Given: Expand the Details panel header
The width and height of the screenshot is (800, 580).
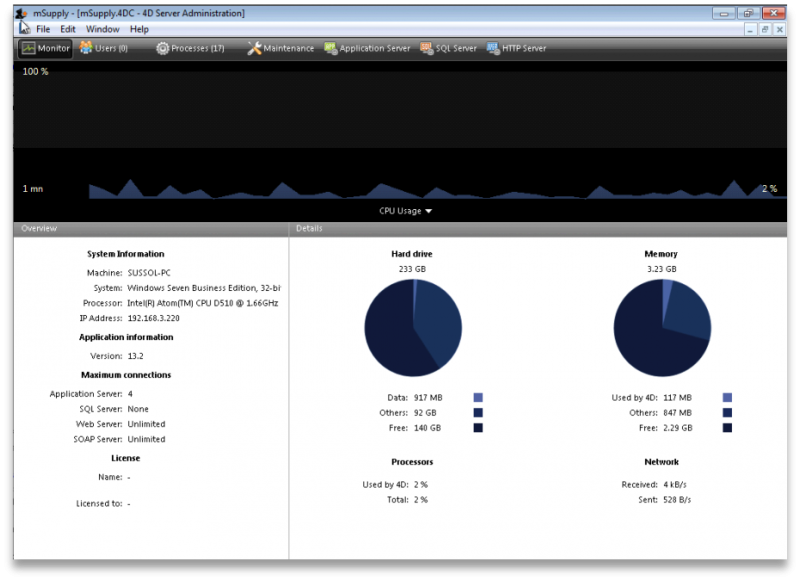Looking at the screenshot, I should coord(310,228).
